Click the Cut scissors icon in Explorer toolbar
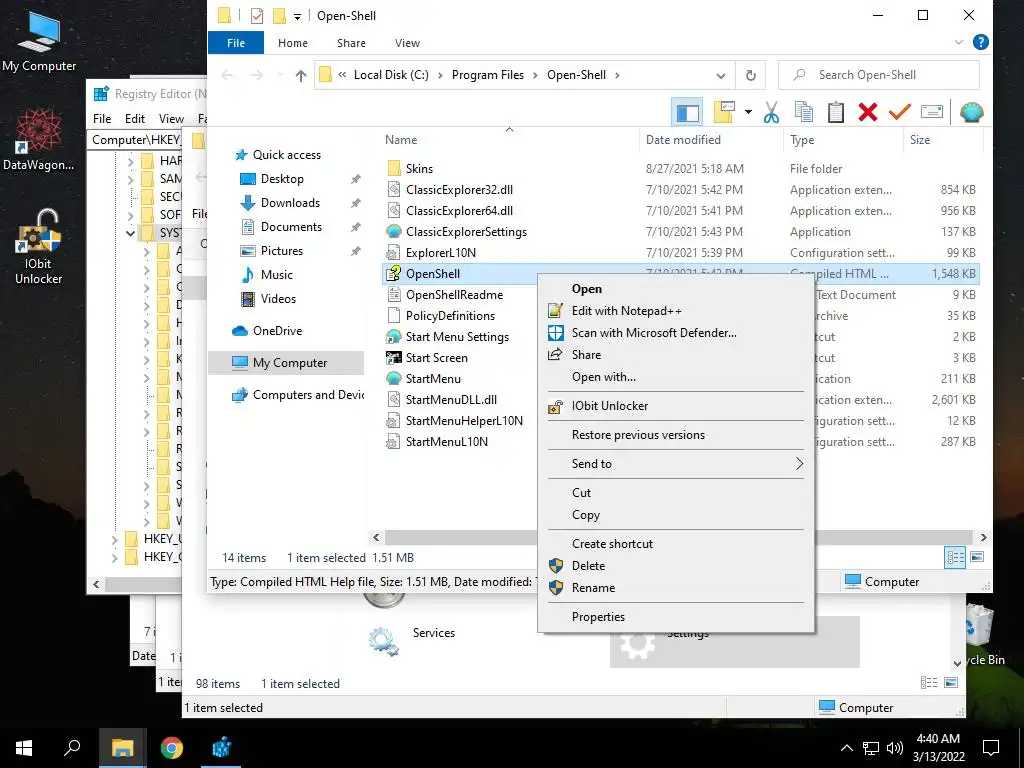1024x768 pixels. coord(771,112)
